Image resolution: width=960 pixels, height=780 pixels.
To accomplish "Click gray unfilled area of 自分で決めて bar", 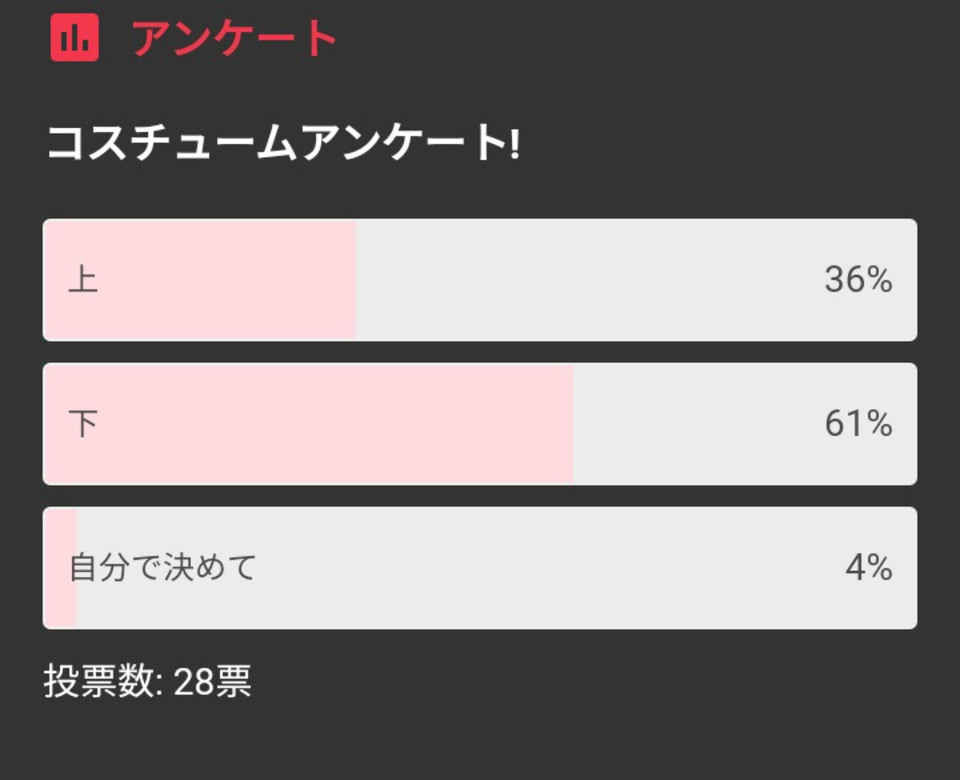I will [497, 568].
